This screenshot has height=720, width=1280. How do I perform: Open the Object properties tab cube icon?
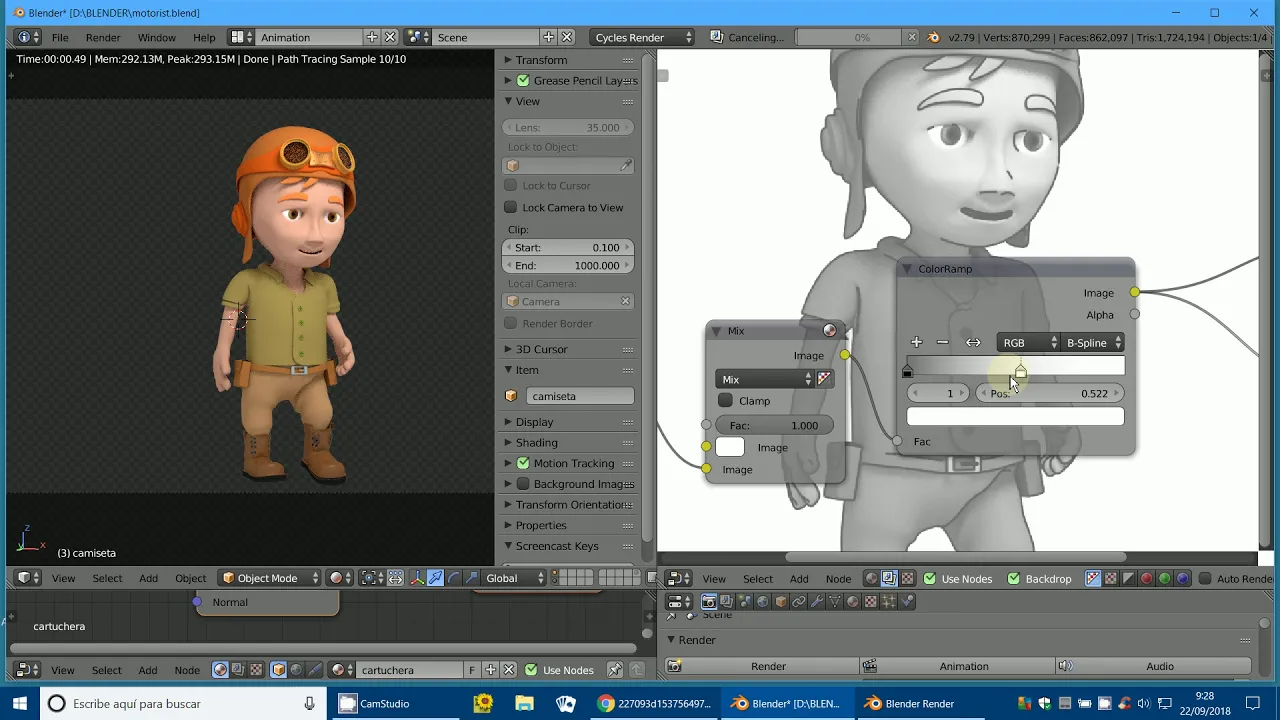coord(781,601)
